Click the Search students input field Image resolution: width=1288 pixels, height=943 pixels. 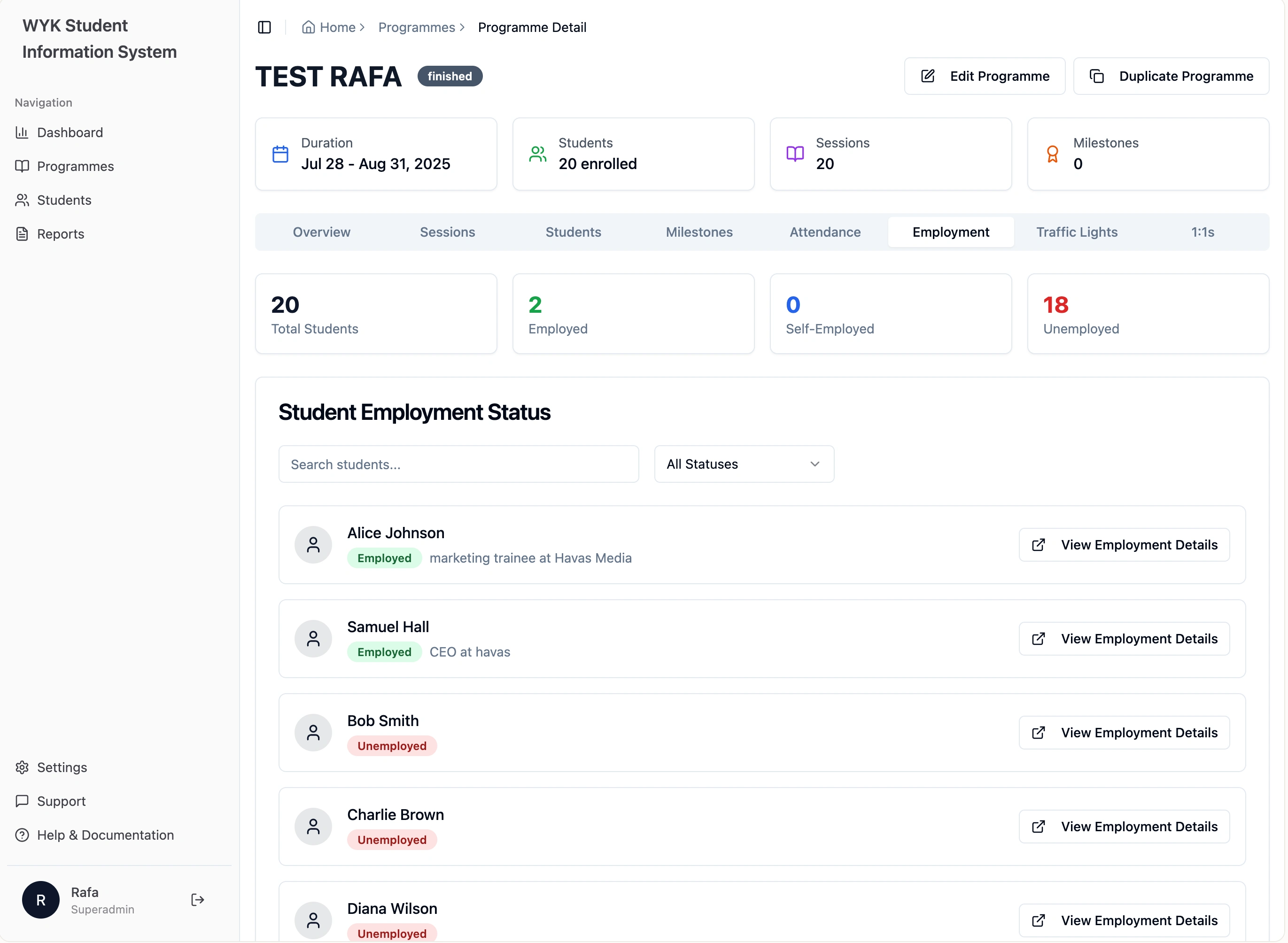coord(458,464)
